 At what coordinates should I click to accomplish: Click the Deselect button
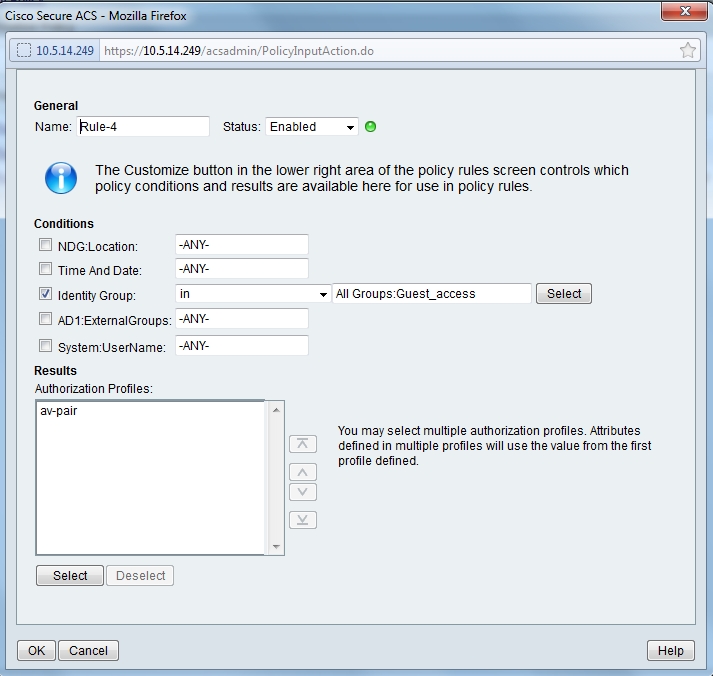coord(140,576)
